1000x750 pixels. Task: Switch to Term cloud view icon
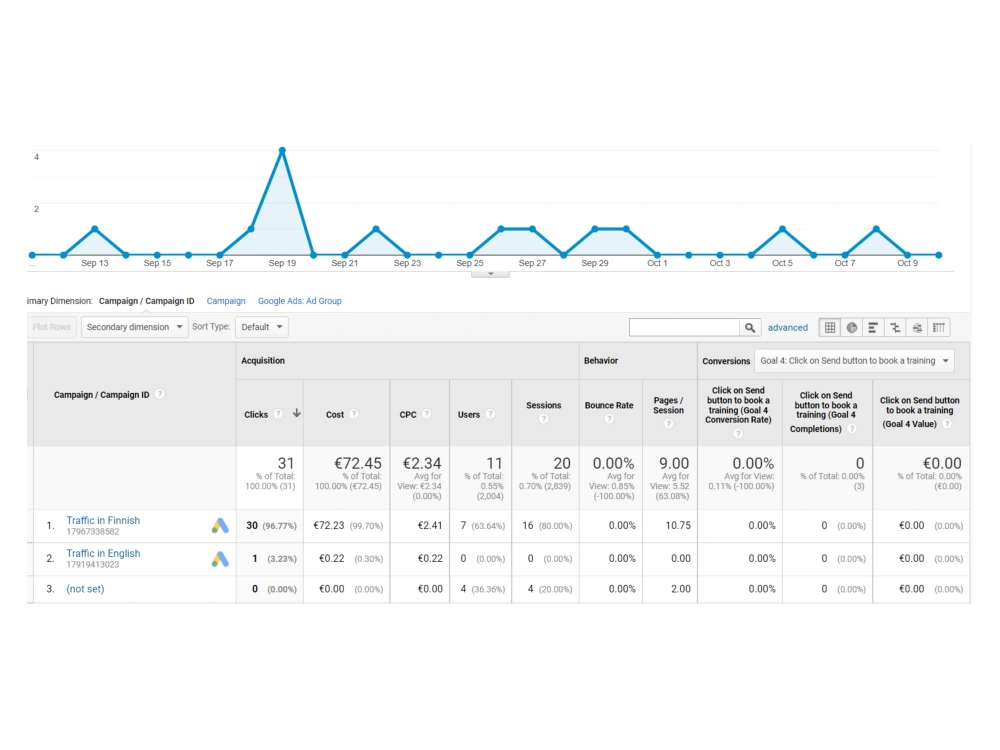point(917,328)
